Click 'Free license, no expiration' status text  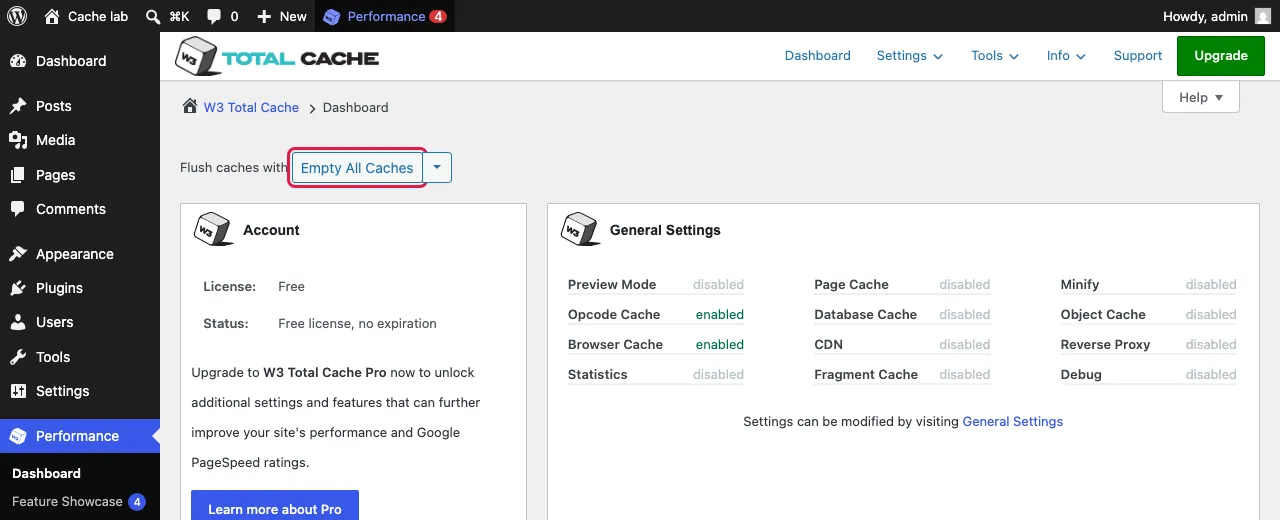coord(357,323)
